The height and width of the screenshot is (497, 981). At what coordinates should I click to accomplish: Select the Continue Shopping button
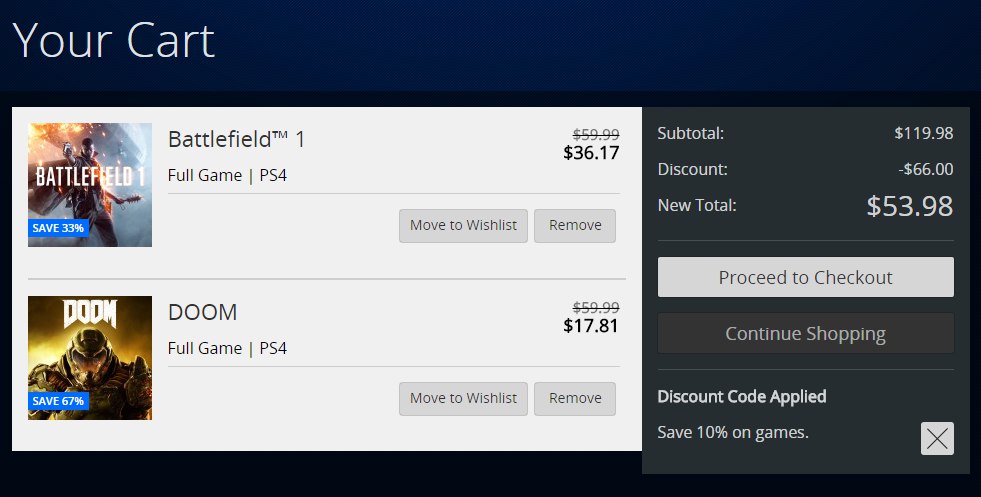(x=806, y=333)
